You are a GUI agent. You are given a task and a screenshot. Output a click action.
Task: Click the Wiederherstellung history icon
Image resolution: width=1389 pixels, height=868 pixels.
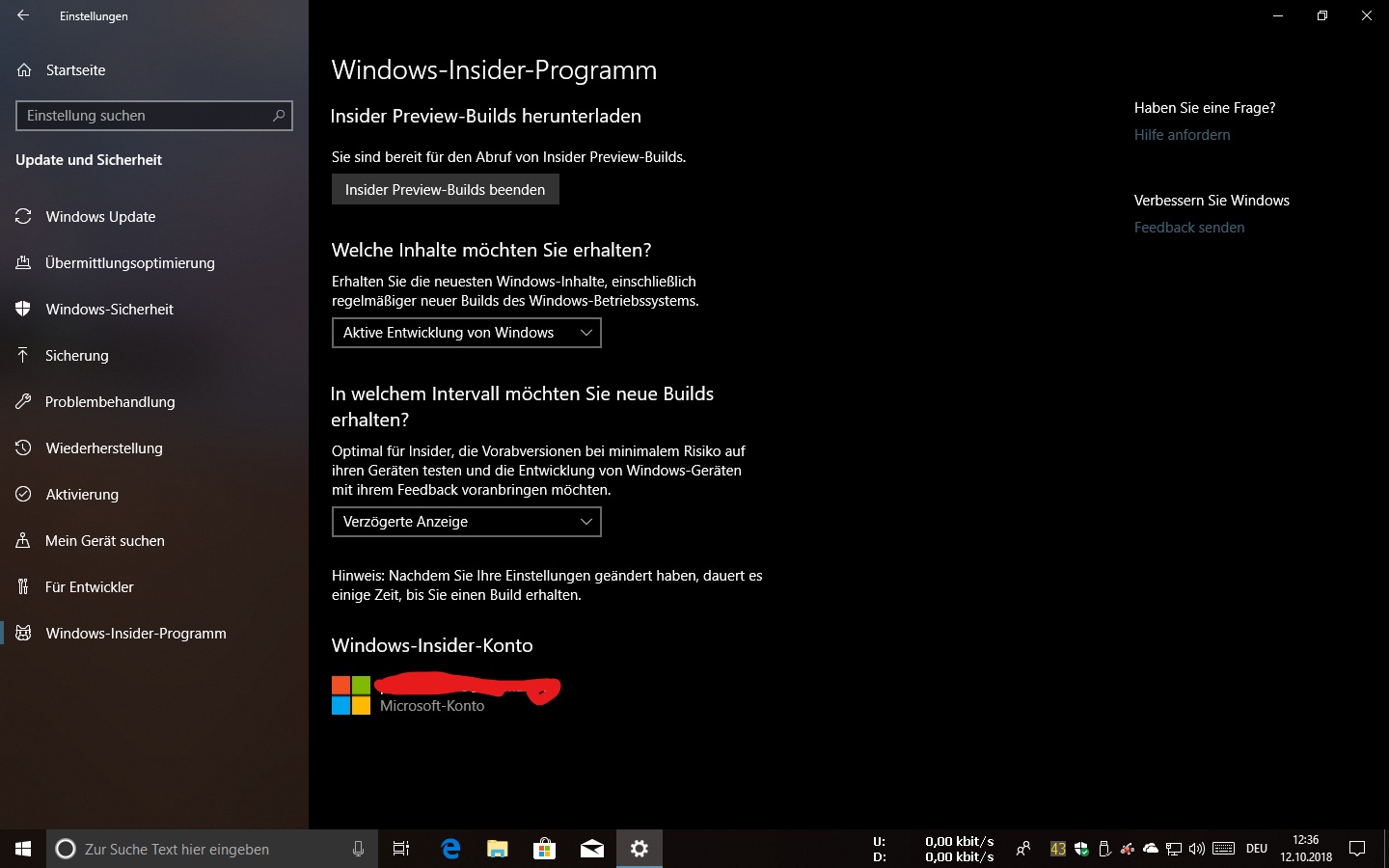23,448
